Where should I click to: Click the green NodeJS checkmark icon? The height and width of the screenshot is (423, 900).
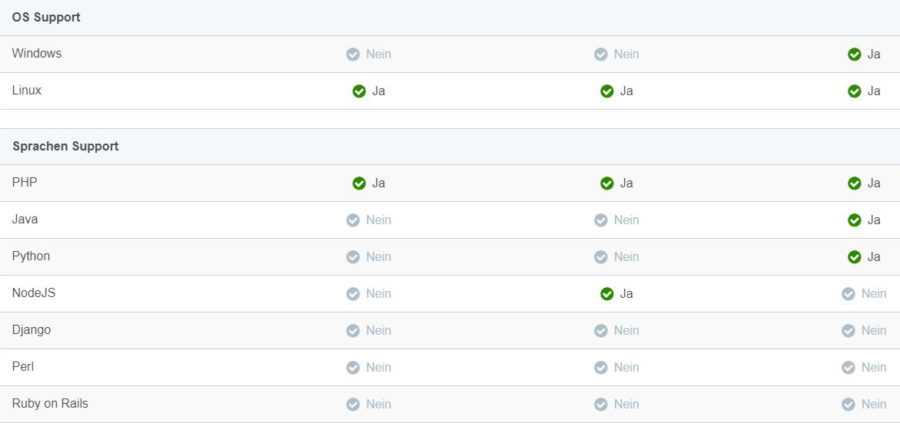606,294
